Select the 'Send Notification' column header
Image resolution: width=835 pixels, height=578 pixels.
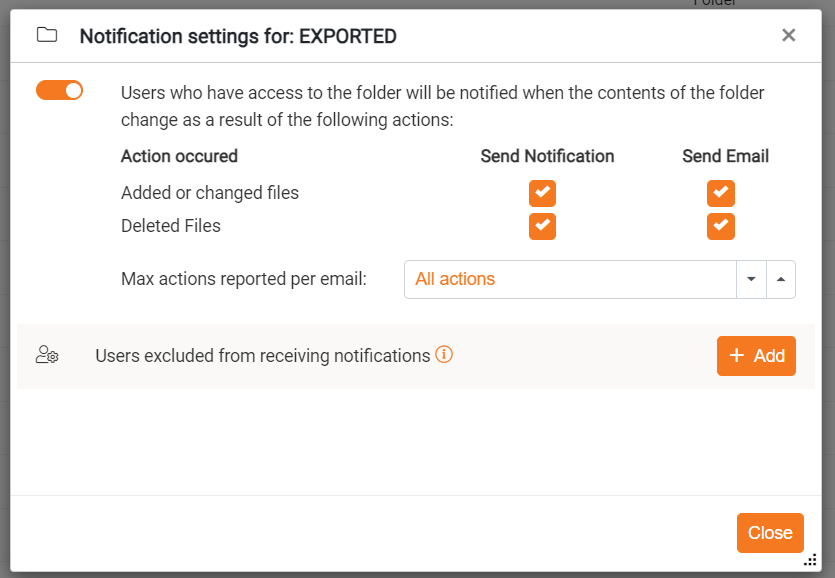(547, 156)
